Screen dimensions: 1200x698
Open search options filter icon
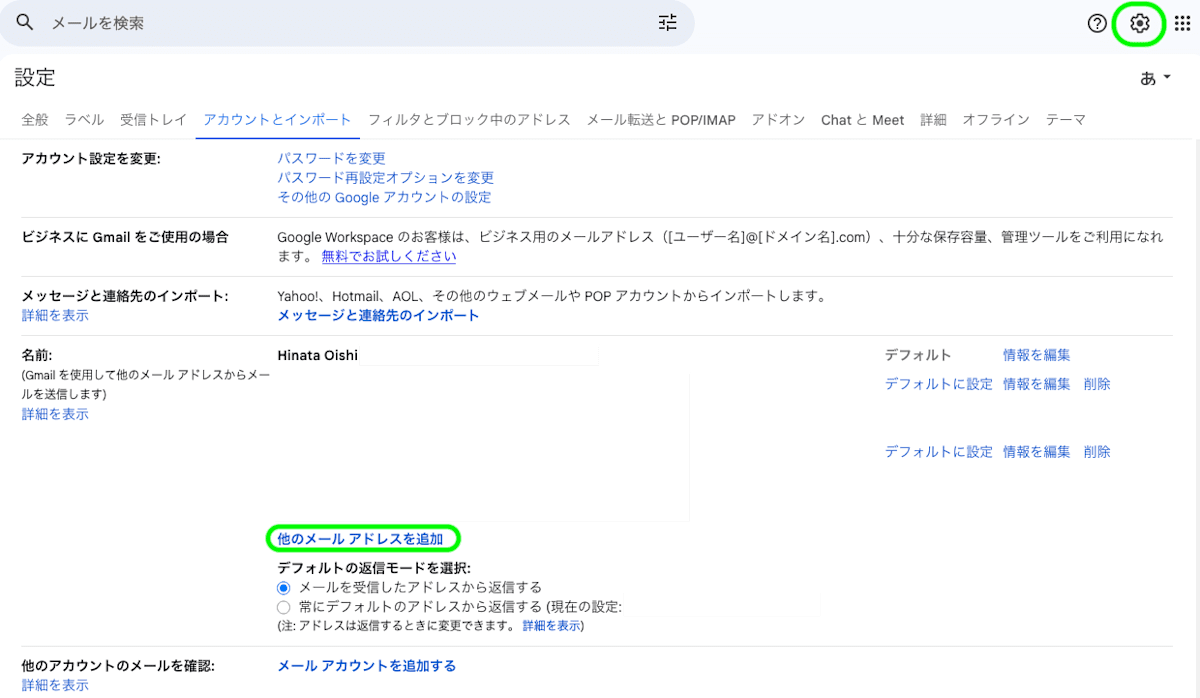click(x=667, y=22)
